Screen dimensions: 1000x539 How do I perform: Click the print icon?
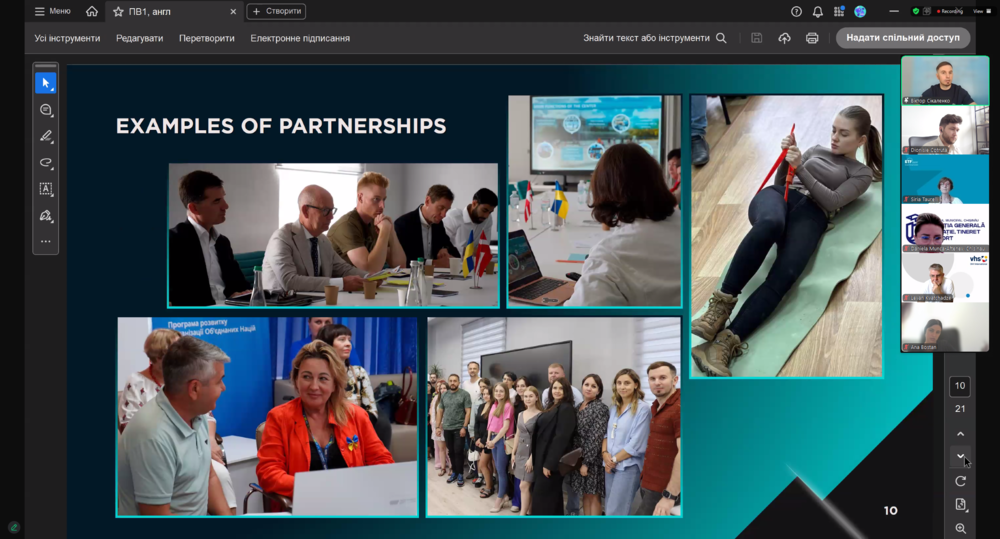(812, 38)
